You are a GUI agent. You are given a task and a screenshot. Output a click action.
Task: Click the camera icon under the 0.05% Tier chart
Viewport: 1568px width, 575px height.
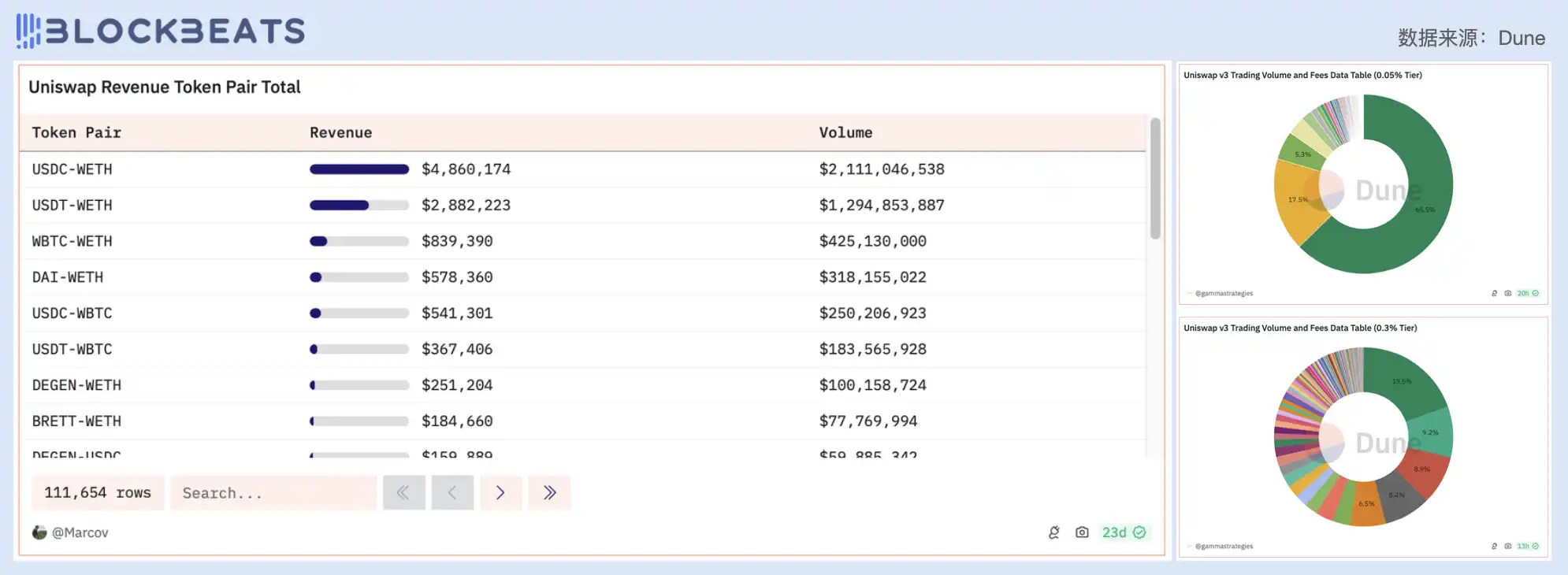coord(1507,293)
